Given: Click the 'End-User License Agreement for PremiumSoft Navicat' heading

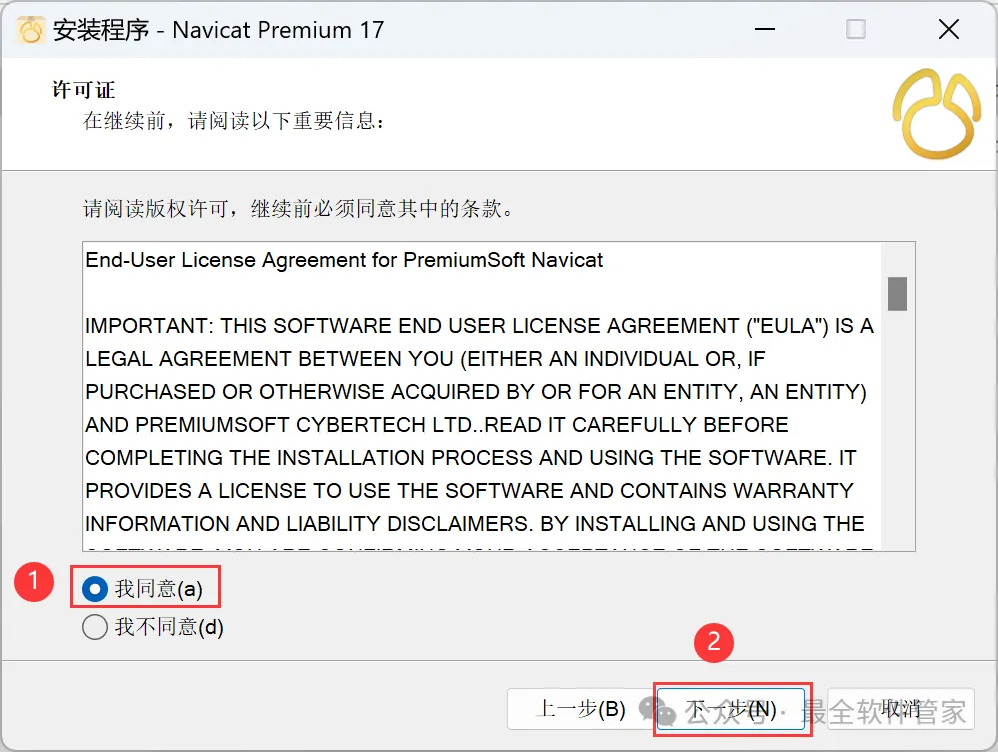Looking at the screenshot, I should tap(344, 260).
